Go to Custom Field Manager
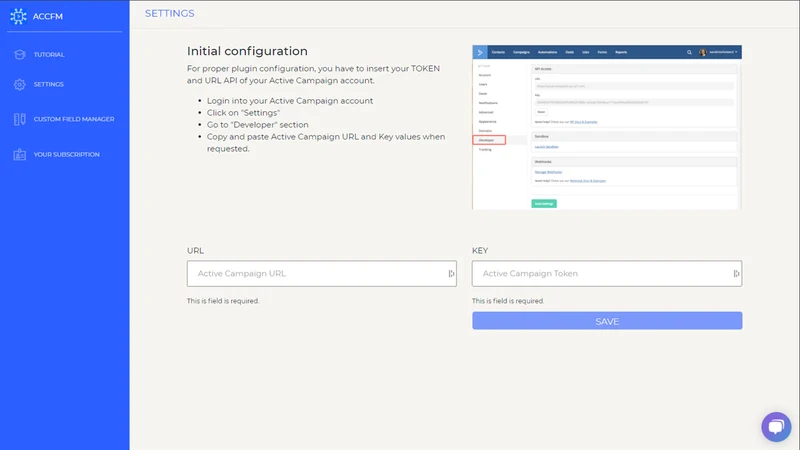The height and width of the screenshot is (450, 800). (x=74, y=119)
